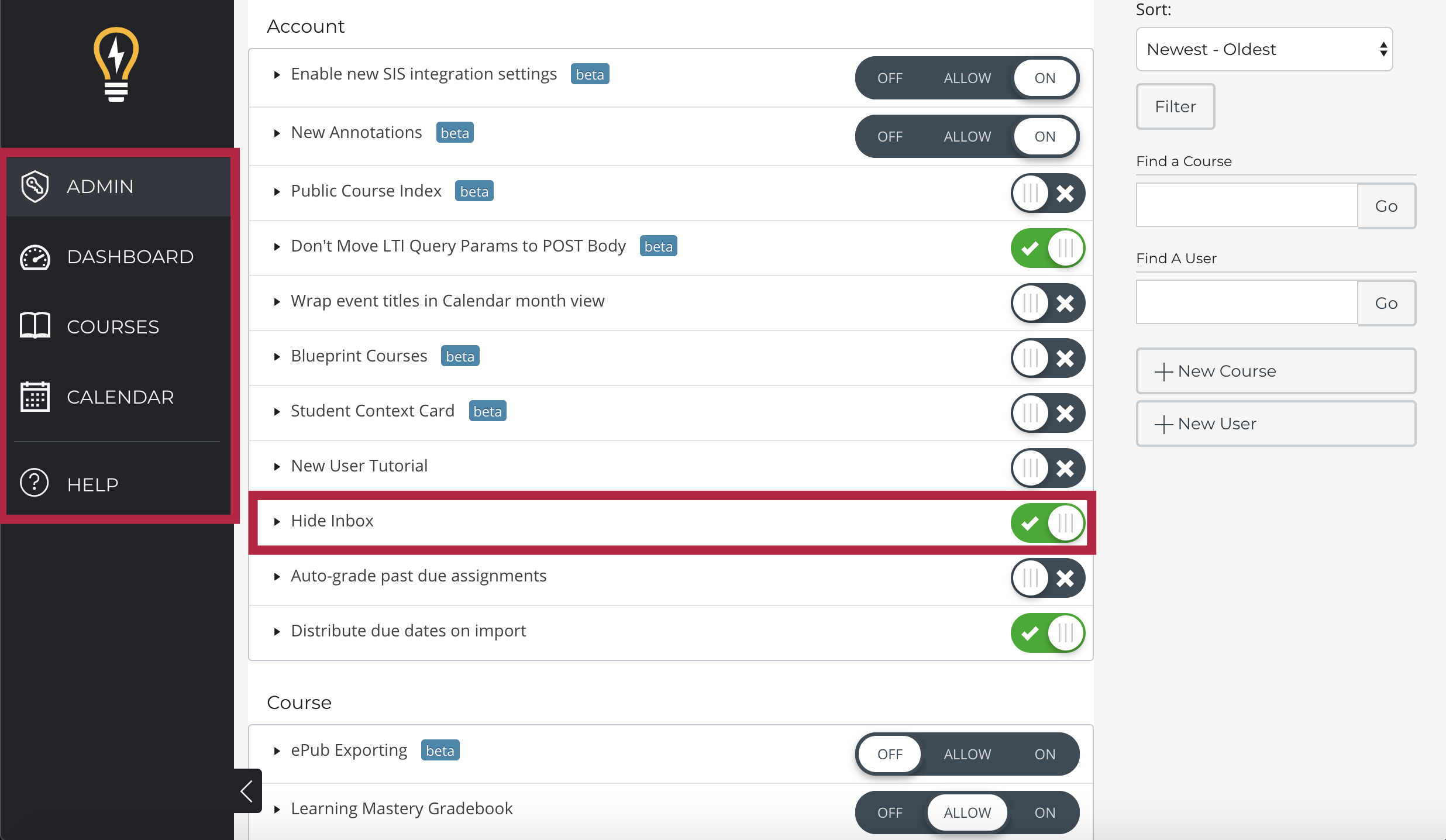This screenshot has width=1446, height=840.
Task: Enable the Public Course Index toggle
Action: [1048, 193]
